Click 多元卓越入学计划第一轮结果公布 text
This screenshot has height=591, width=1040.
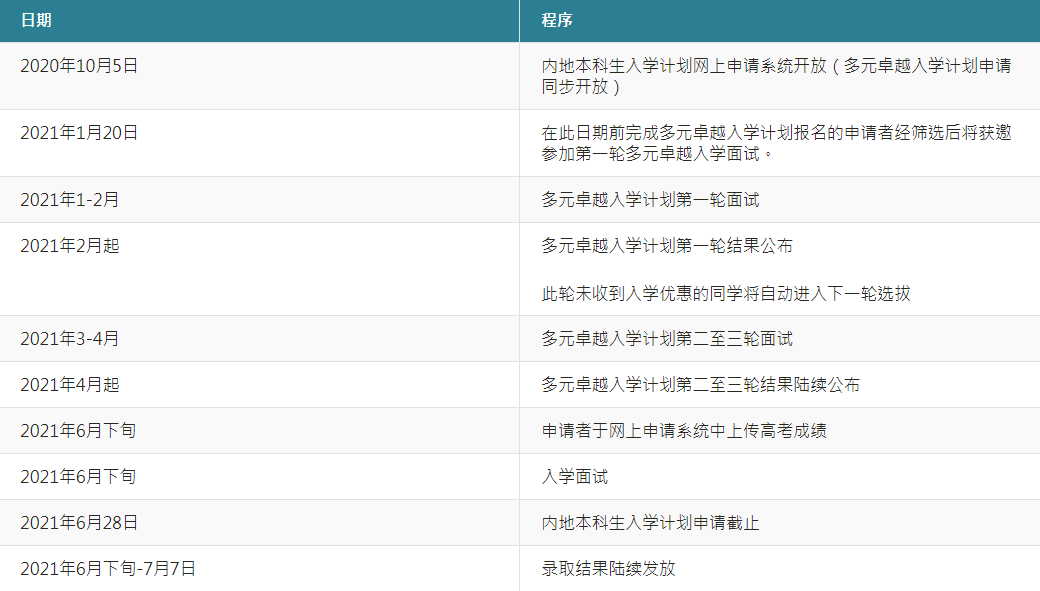pos(667,246)
